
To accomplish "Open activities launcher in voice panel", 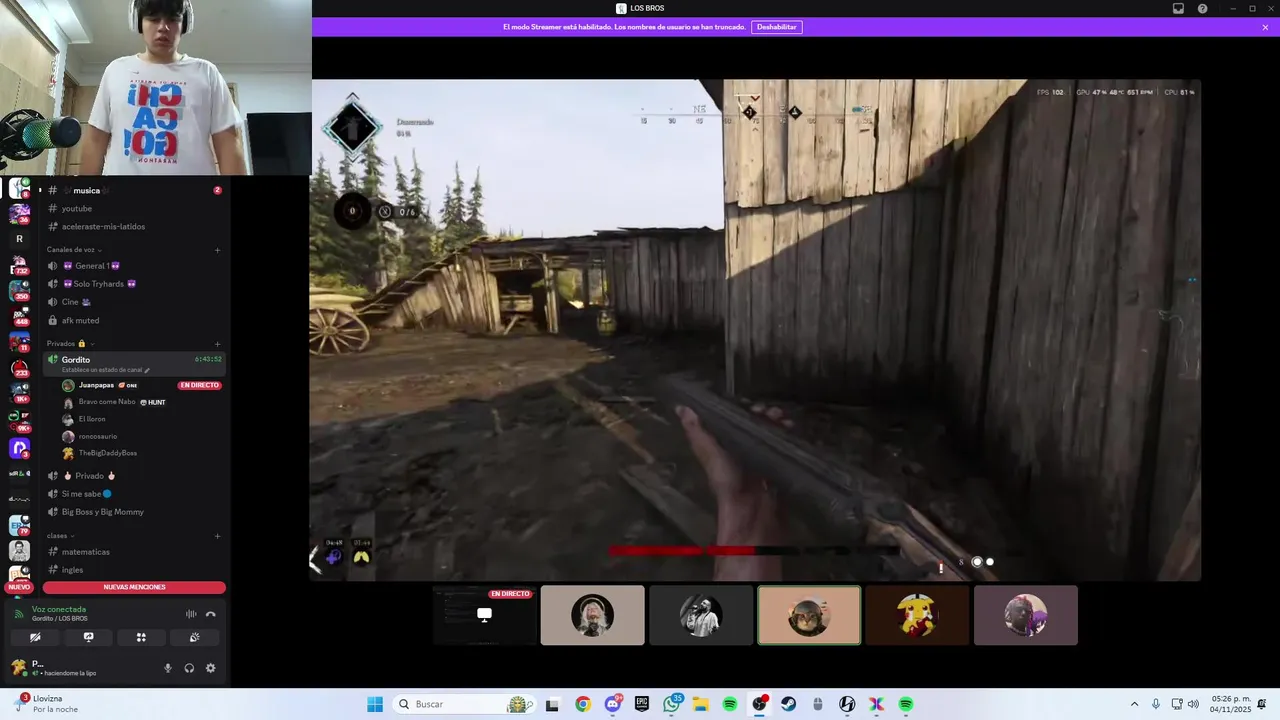I will (141, 637).
